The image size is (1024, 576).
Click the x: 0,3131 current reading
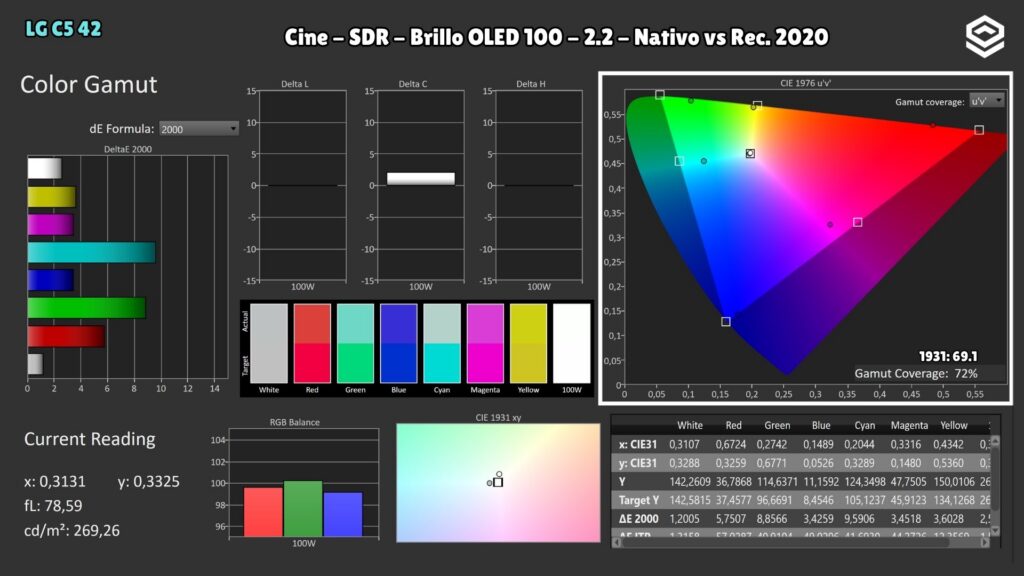[x=55, y=481]
